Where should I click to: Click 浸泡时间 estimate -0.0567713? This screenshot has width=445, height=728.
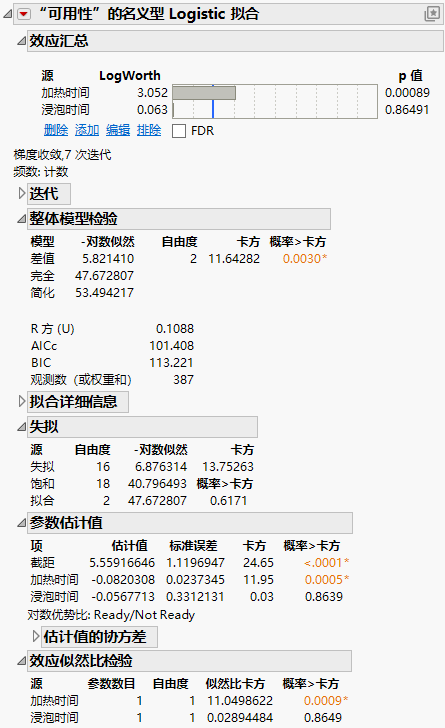123,597
